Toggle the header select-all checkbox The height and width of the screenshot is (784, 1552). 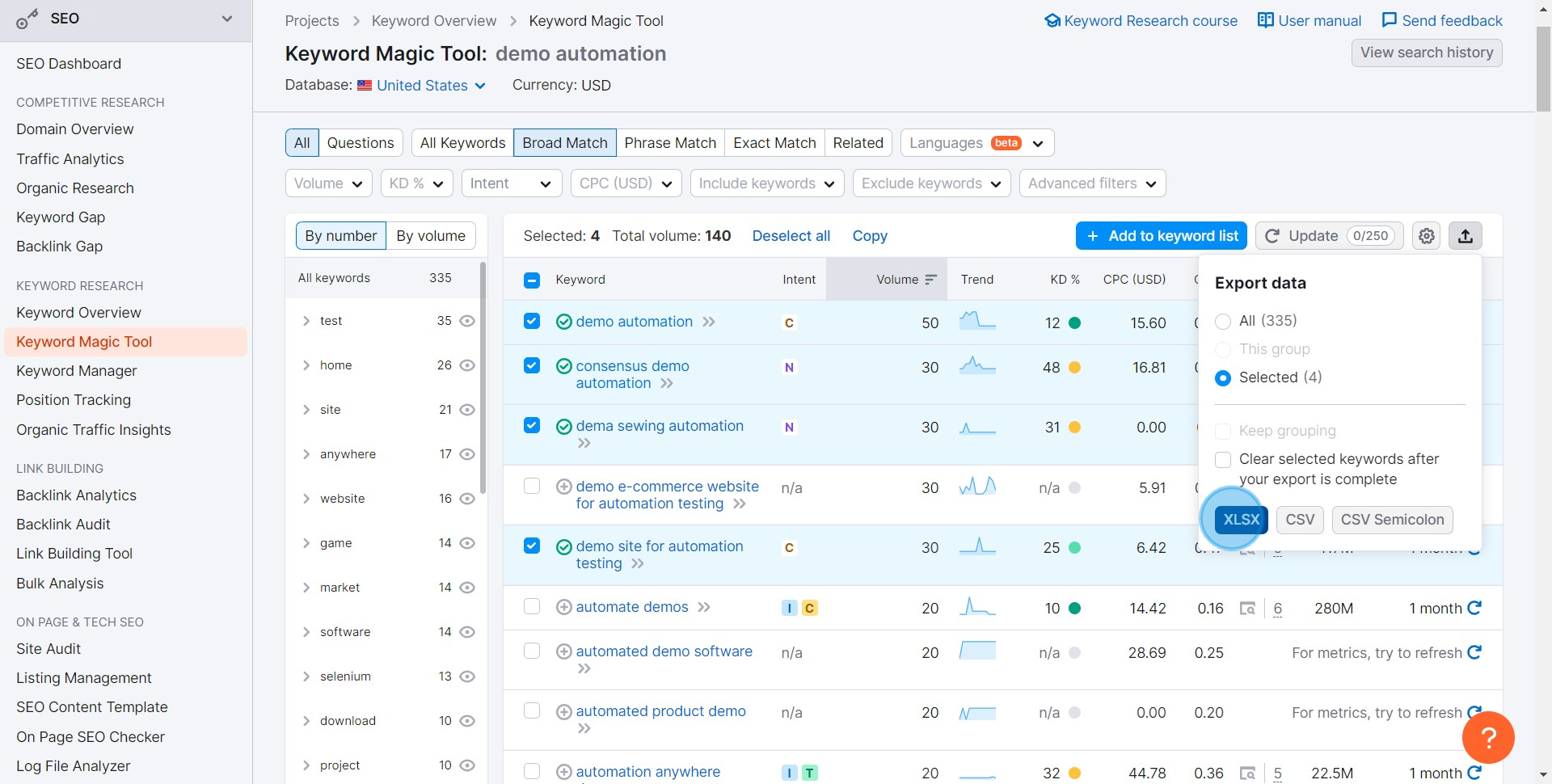pyautogui.click(x=532, y=280)
